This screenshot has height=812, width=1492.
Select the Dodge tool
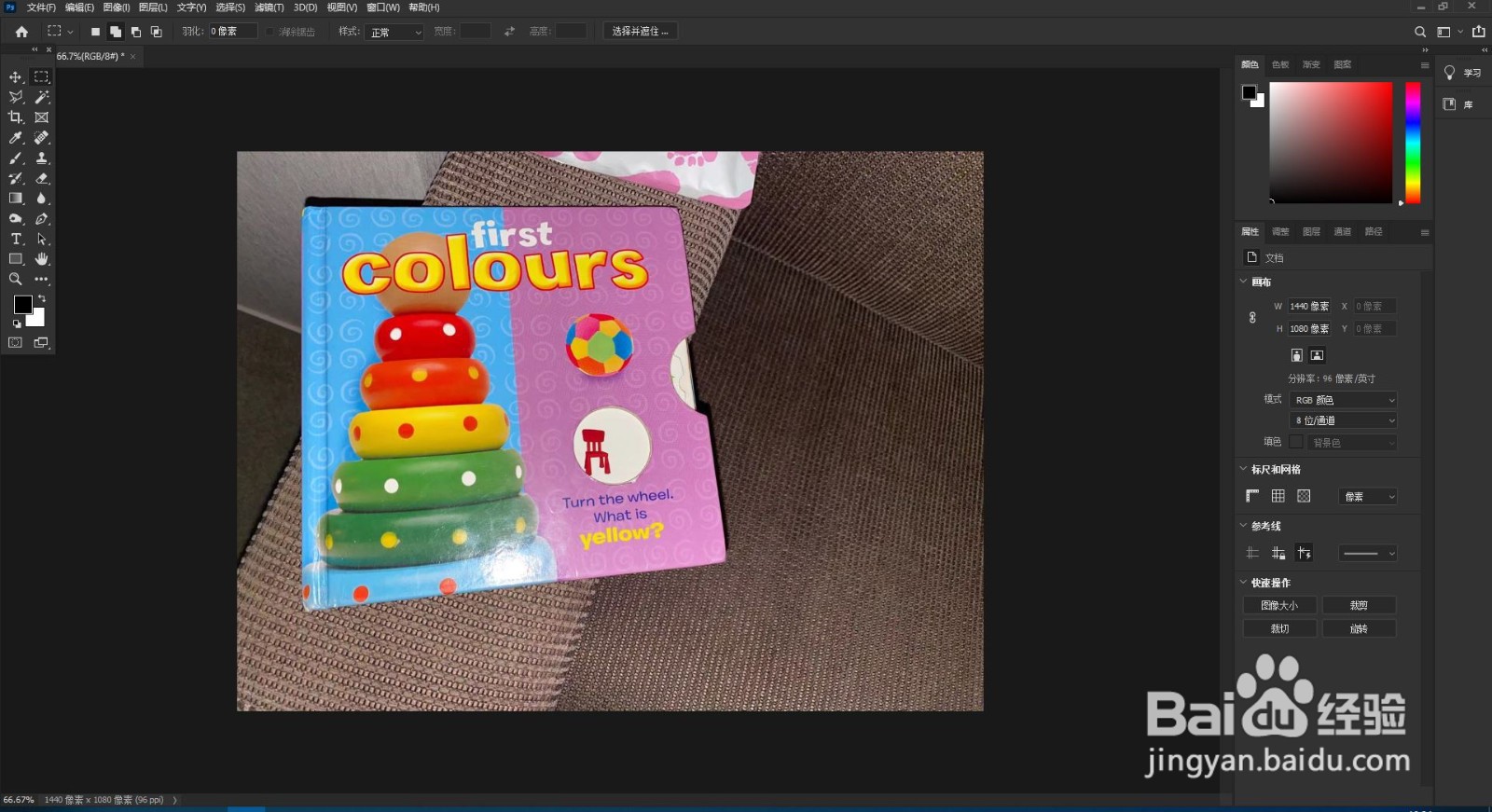tap(16, 219)
